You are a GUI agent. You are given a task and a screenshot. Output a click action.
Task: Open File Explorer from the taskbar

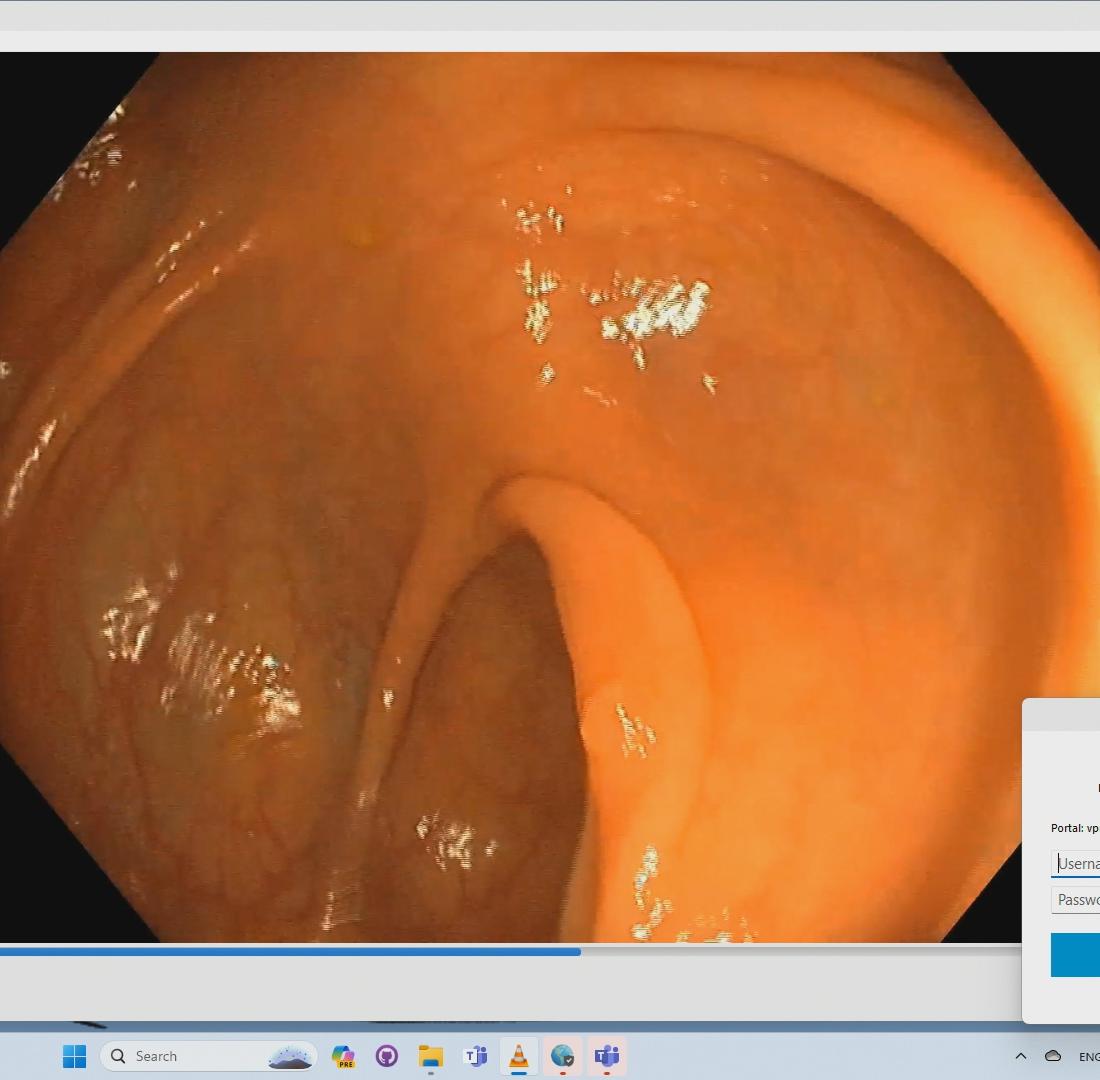click(431, 1056)
